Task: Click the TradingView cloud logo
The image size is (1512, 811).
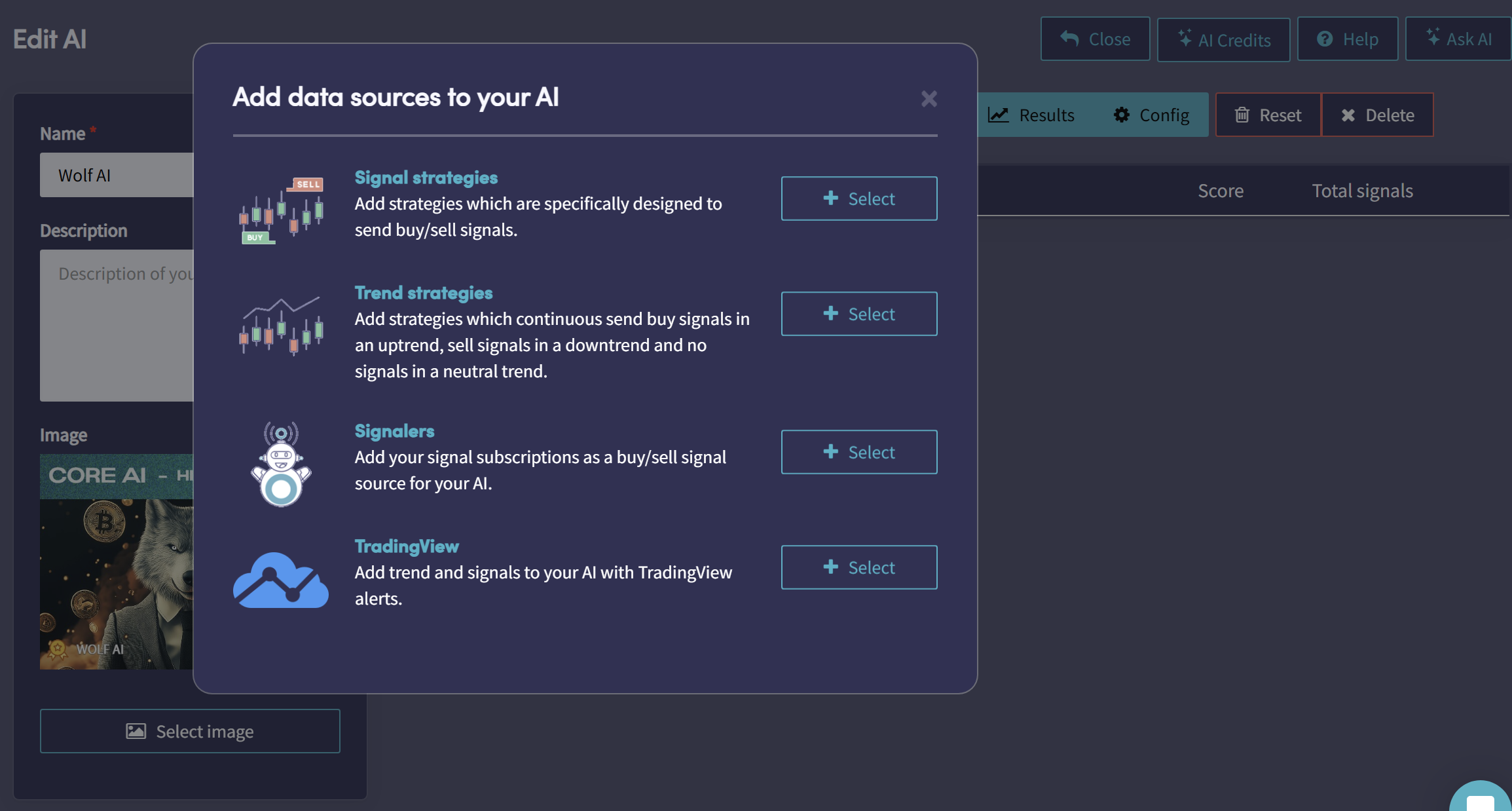Action: tap(281, 580)
